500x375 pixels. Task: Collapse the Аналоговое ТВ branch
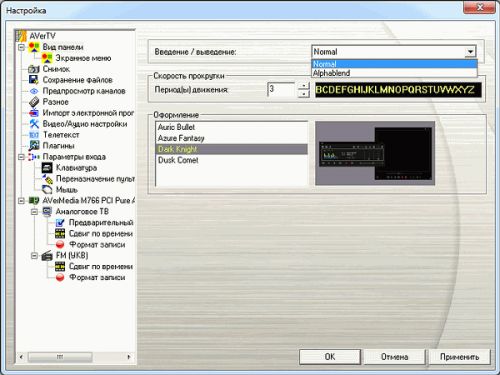(34, 212)
